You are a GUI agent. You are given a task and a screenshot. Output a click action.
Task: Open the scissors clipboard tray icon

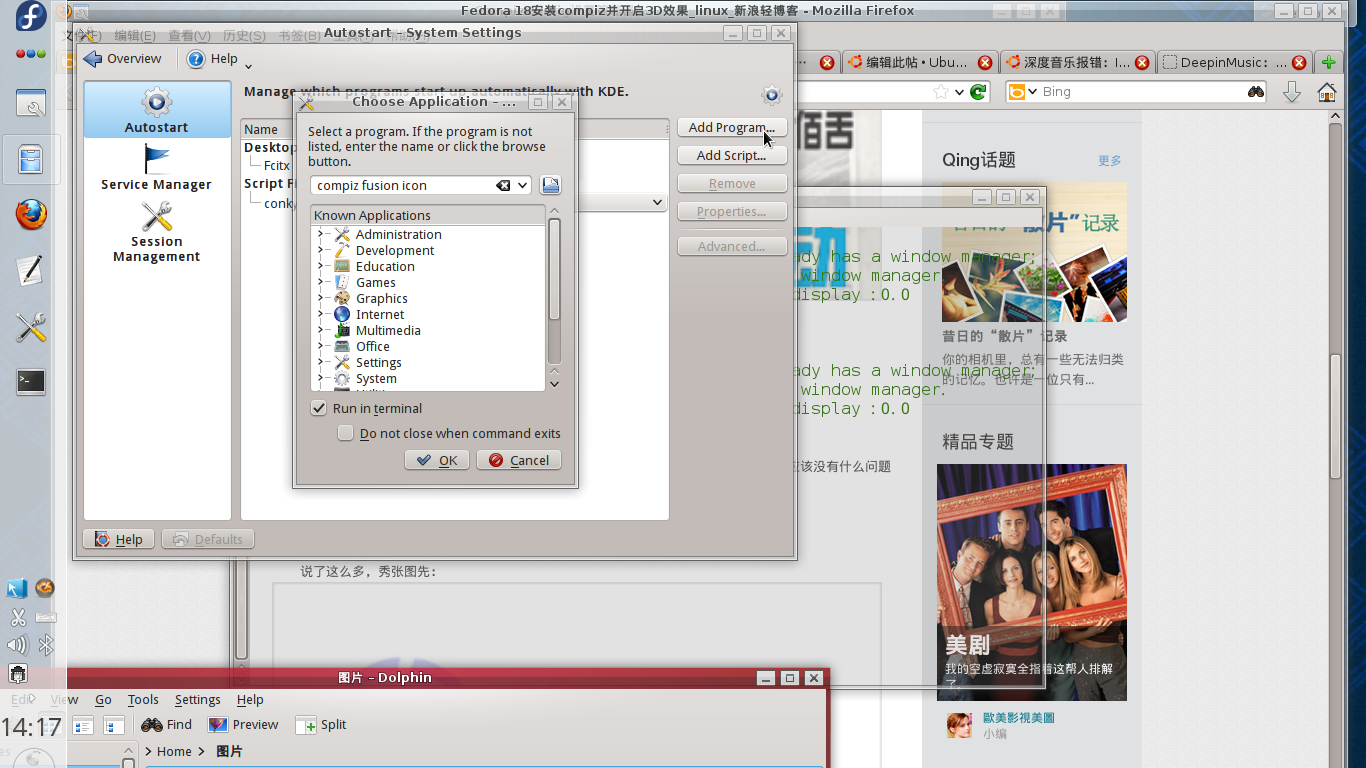[17, 617]
